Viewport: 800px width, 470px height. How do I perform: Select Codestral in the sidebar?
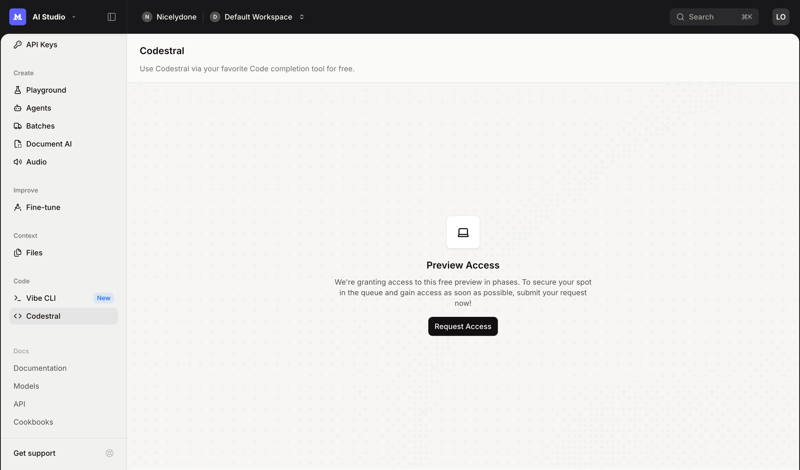pyautogui.click(x=43, y=316)
